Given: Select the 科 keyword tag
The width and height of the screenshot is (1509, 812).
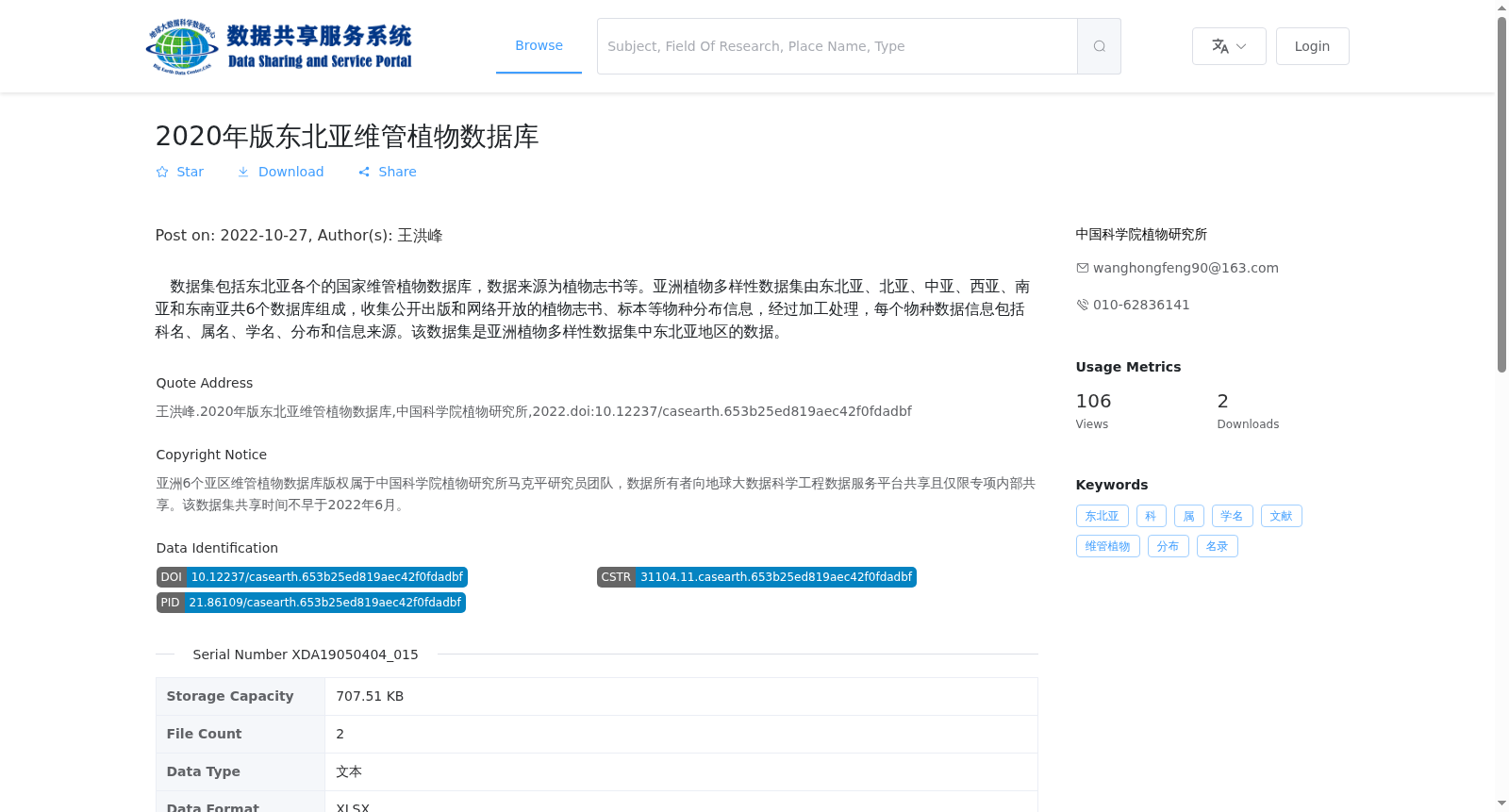Looking at the screenshot, I should coord(1151,516).
